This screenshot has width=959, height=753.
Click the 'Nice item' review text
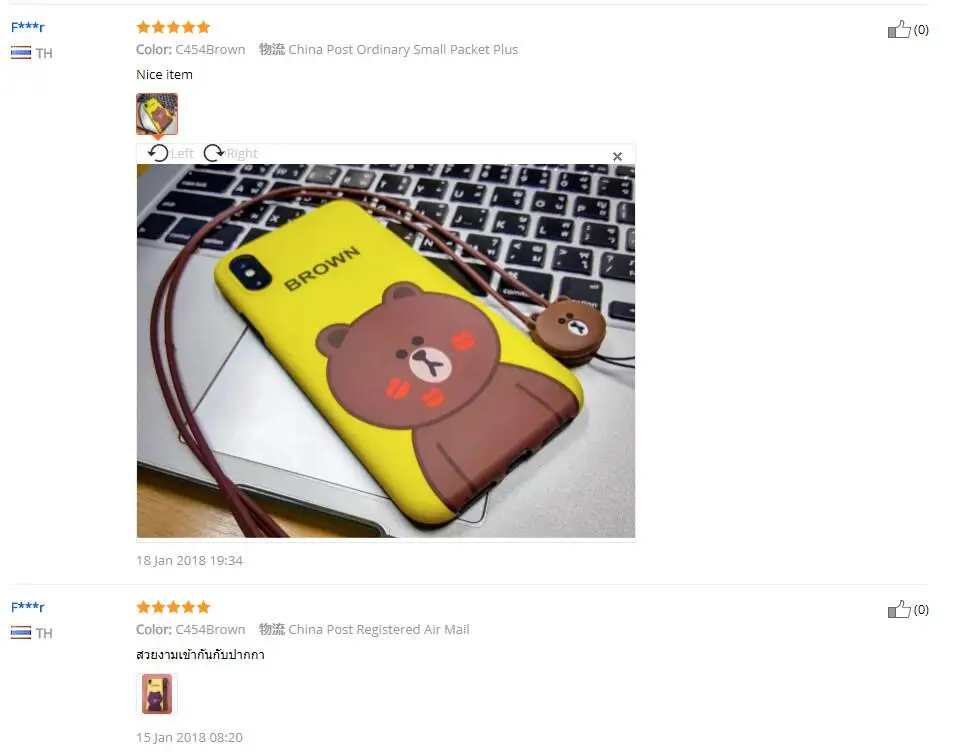click(165, 75)
